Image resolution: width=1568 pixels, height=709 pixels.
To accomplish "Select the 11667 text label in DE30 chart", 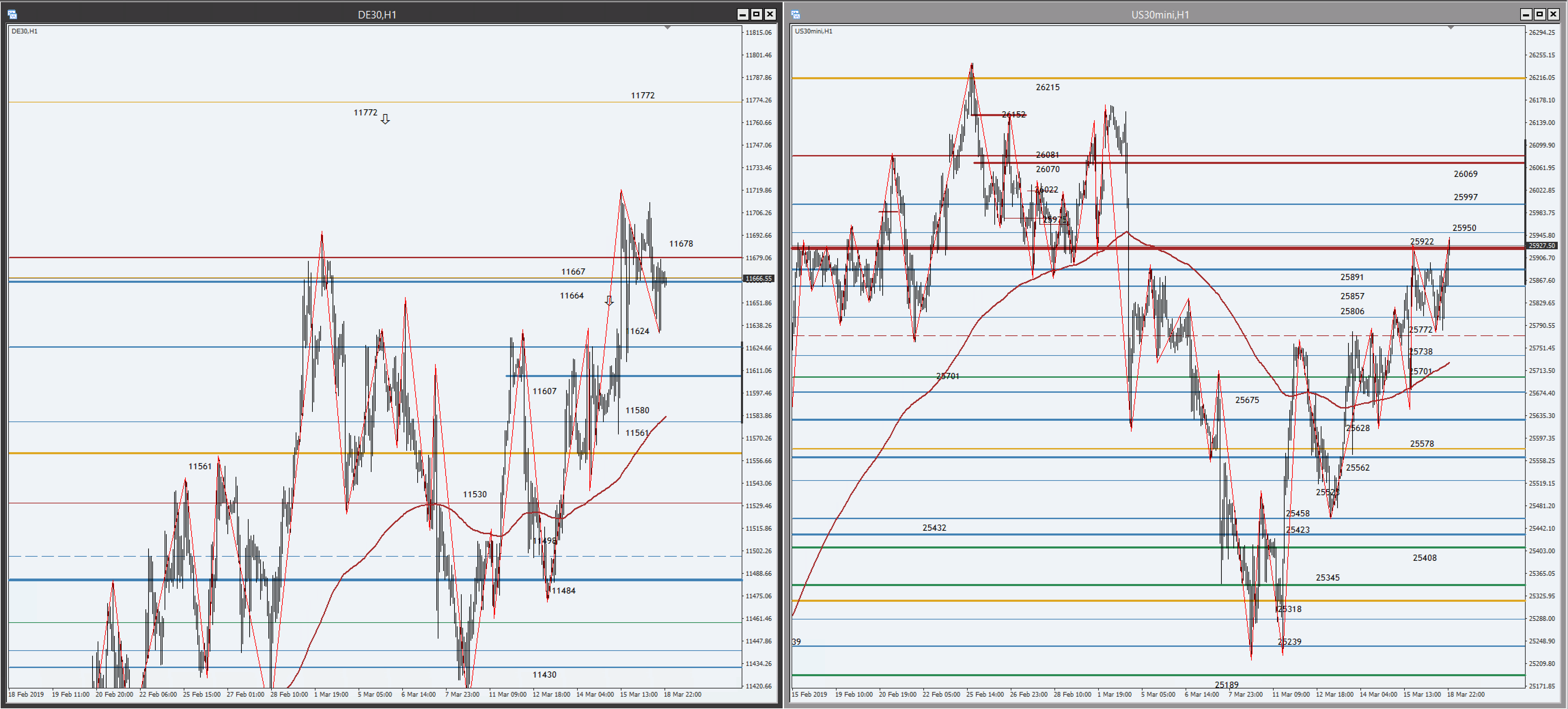I will (573, 272).
